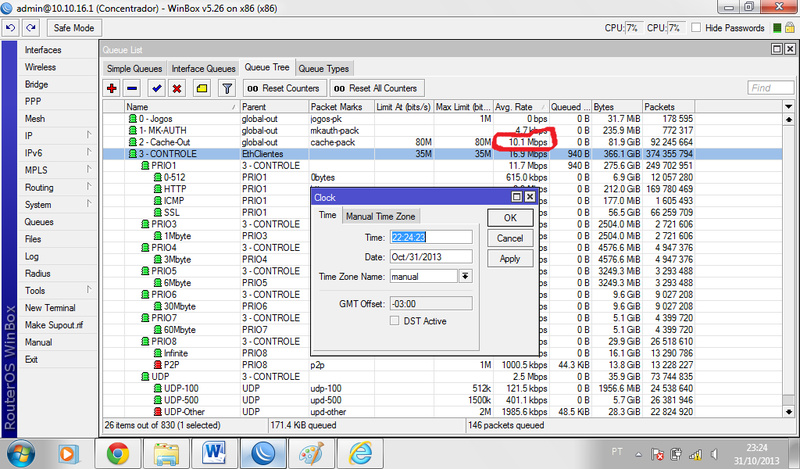Click Apply in the Clock dialog
The width and height of the screenshot is (800, 469).
(510, 259)
